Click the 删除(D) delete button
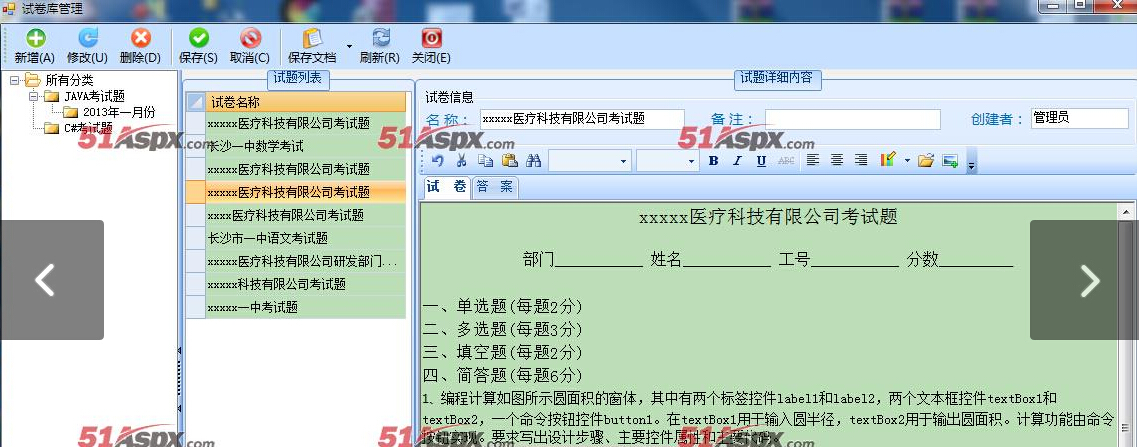This screenshot has height=447, width=1139. [x=140, y=47]
